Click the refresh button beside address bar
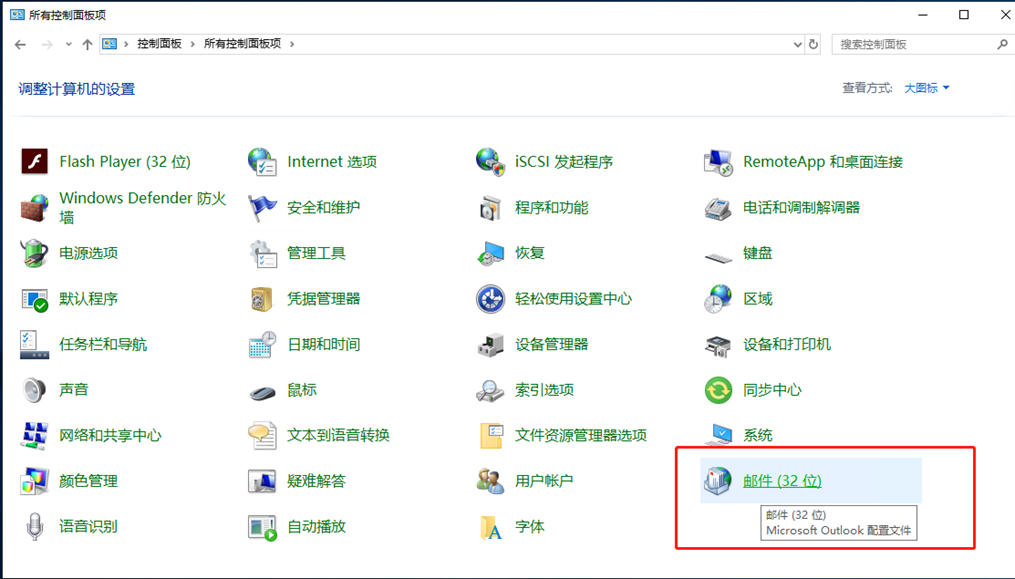This screenshot has width=1015, height=579. 814,44
